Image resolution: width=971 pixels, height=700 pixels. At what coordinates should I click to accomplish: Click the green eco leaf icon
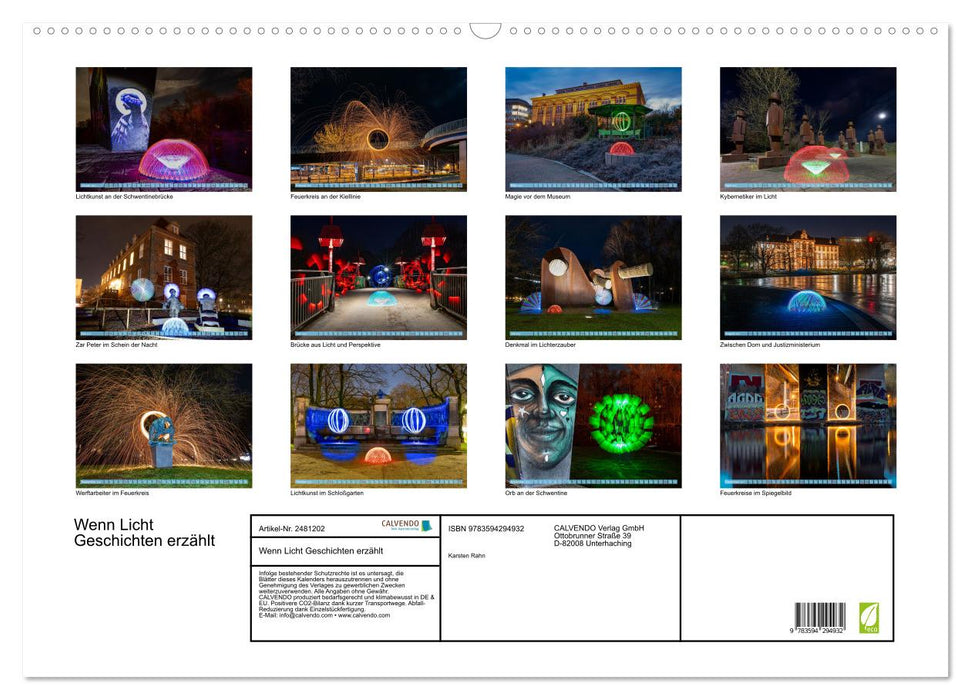(869, 618)
